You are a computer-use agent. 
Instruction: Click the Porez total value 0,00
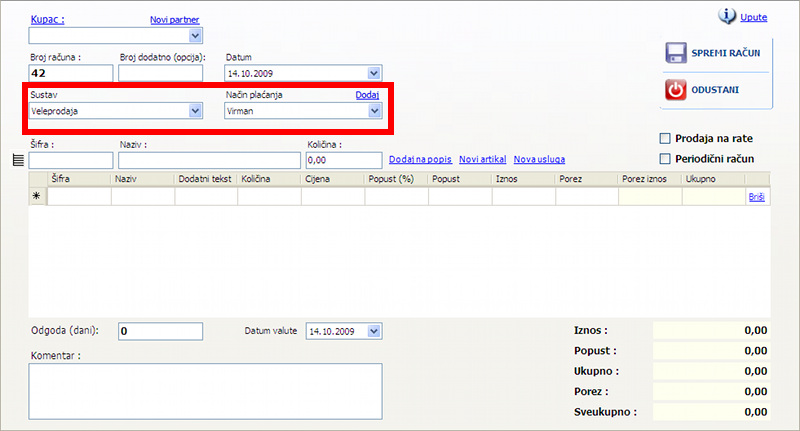pyautogui.click(x=756, y=392)
